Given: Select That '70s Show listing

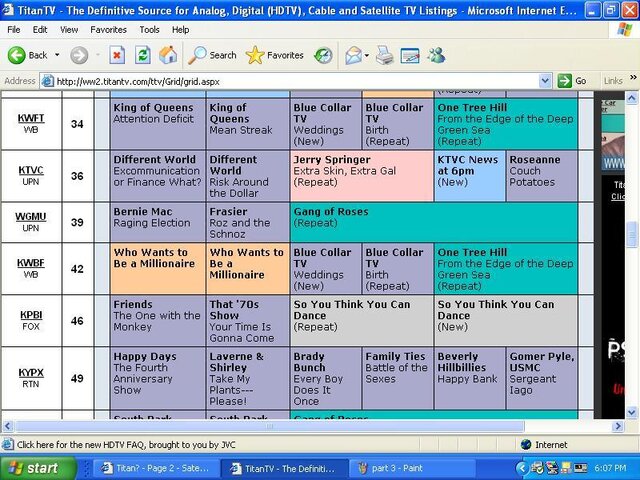Looking at the screenshot, I should [248, 321].
